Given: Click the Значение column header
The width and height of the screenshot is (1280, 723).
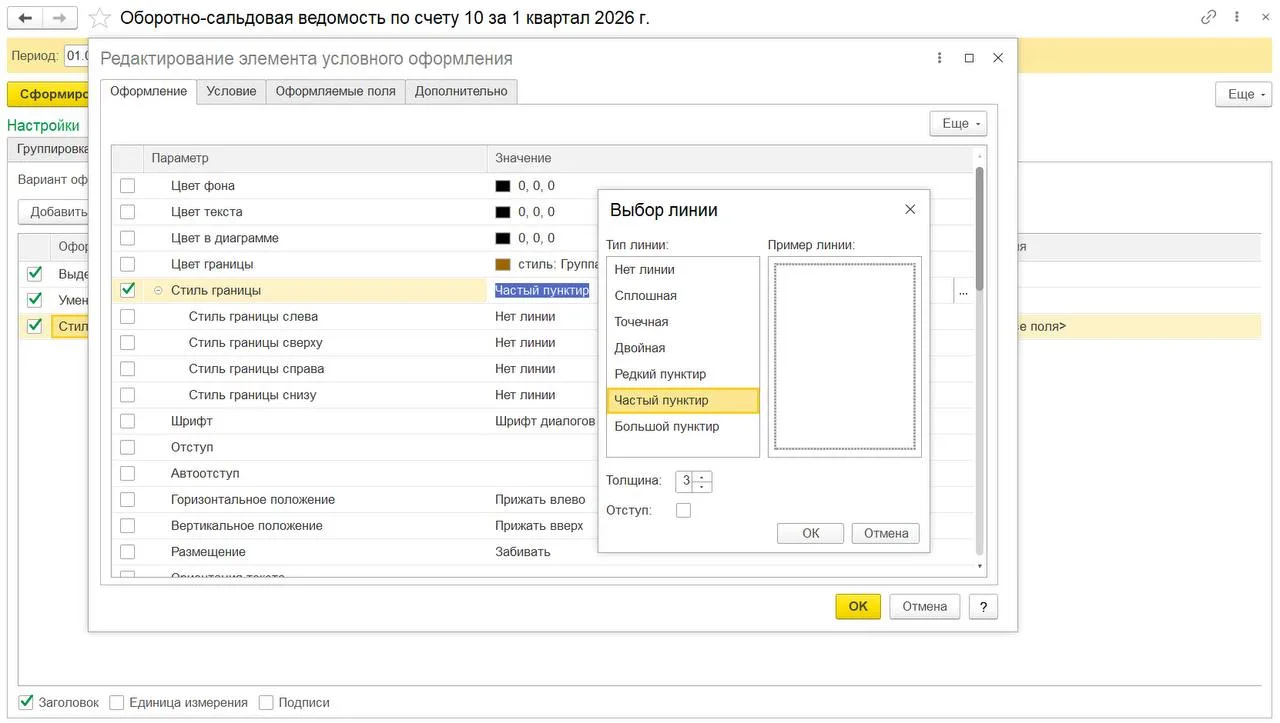Looking at the screenshot, I should tap(730, 158).
